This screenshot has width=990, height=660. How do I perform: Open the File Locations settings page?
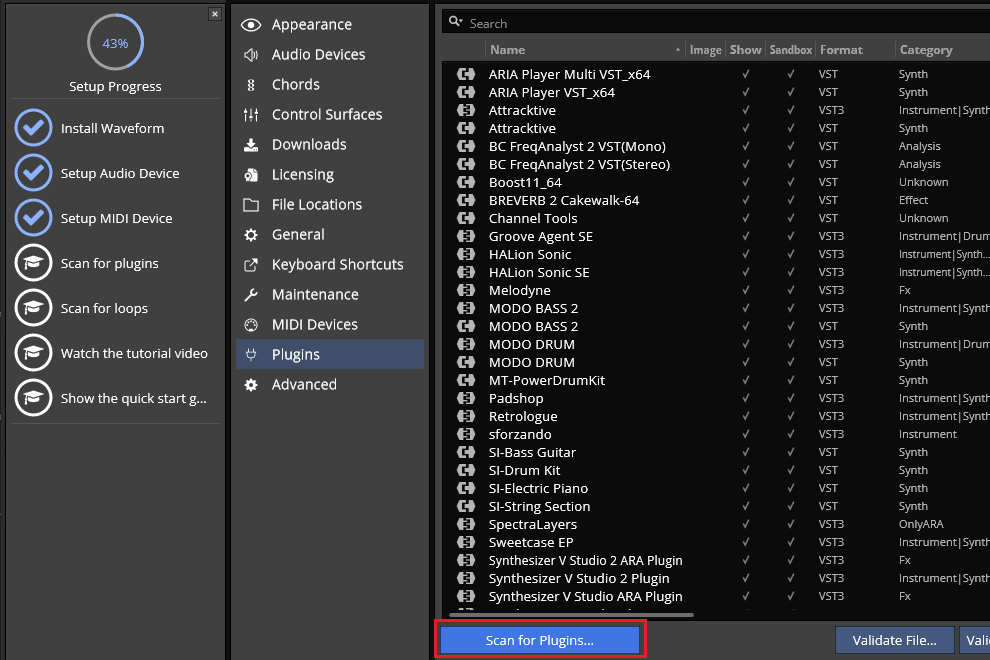(316, 205)
